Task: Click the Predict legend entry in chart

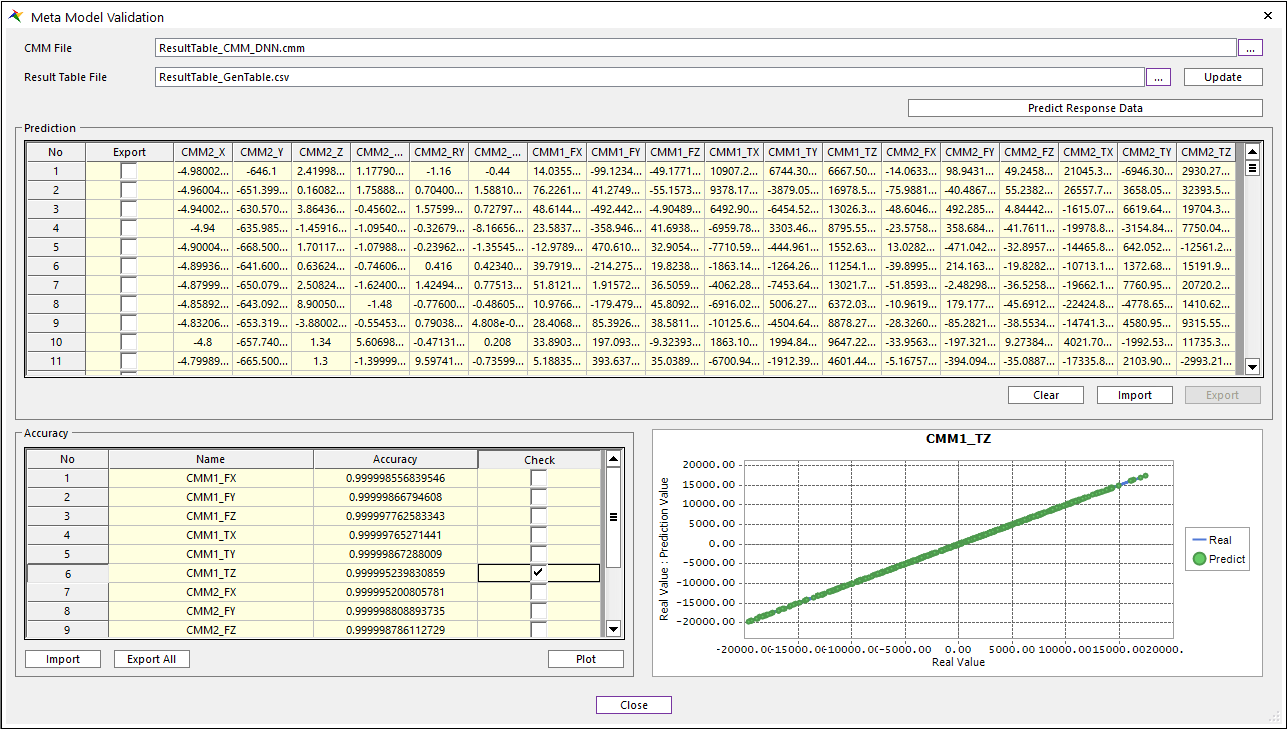Action: click(1219, 559)
